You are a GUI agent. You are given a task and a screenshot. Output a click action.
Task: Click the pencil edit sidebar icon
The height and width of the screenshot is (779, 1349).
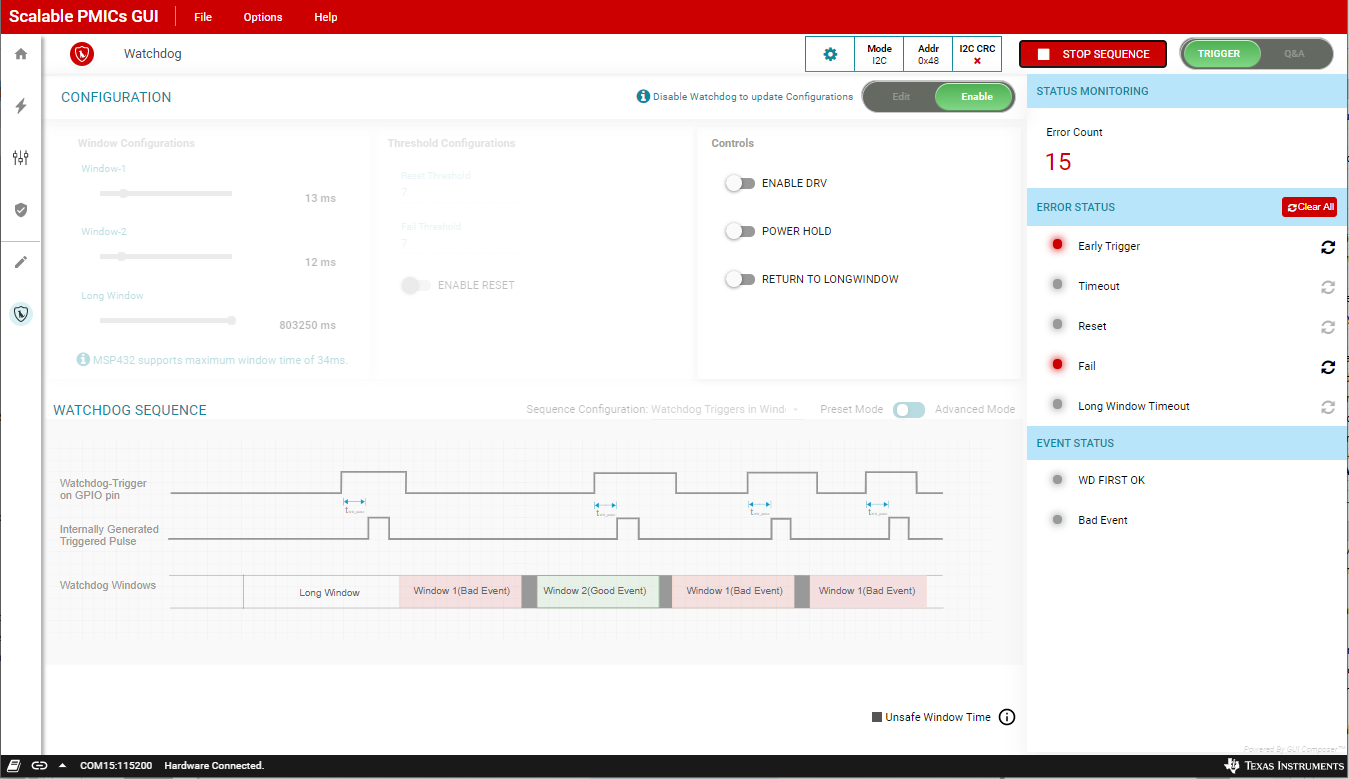pyautogui.click(x=21, y=262)
